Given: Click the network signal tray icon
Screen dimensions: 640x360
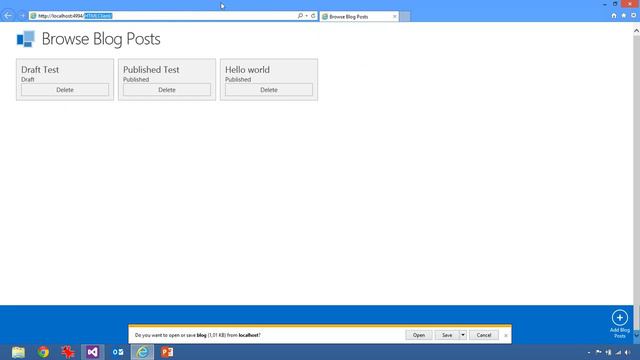Looking at the screenshot, I should coord(618,352).
